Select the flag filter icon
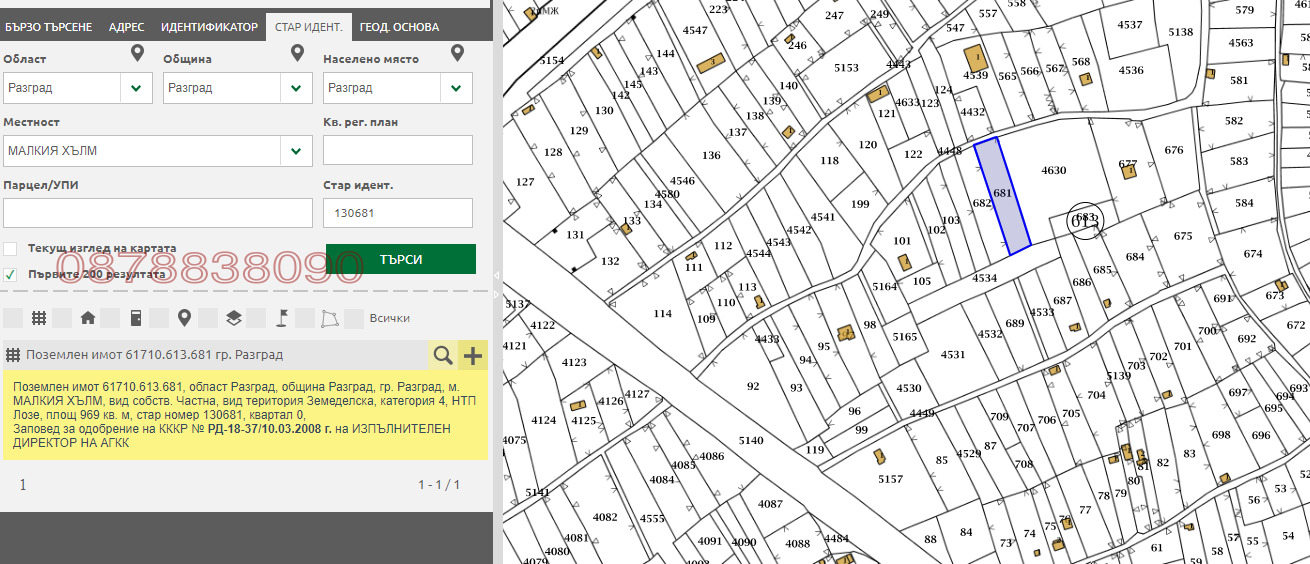 (283, 318)
